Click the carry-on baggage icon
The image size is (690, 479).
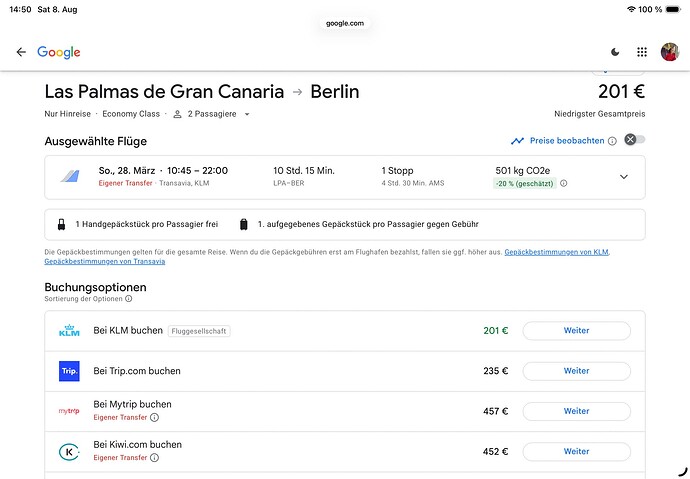tap(62, 224)
